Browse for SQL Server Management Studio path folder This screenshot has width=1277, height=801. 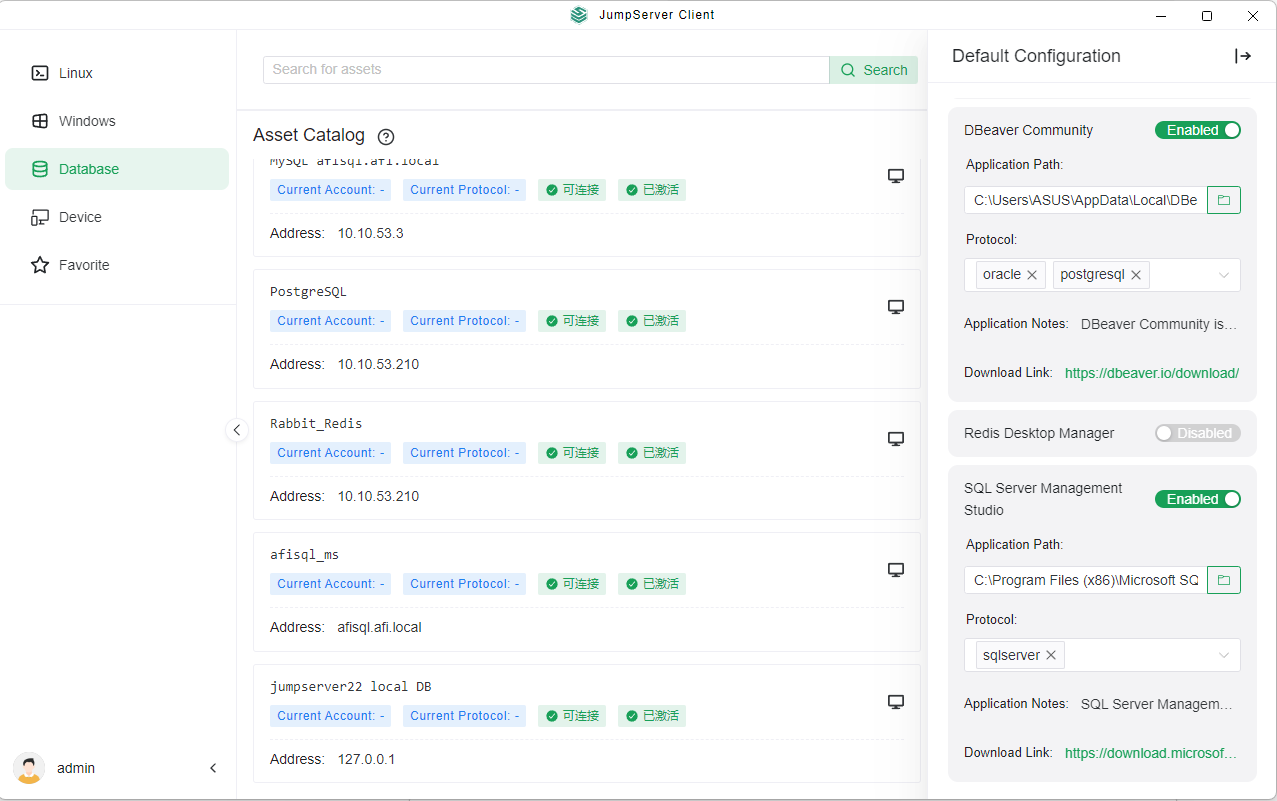[1224, 580]
